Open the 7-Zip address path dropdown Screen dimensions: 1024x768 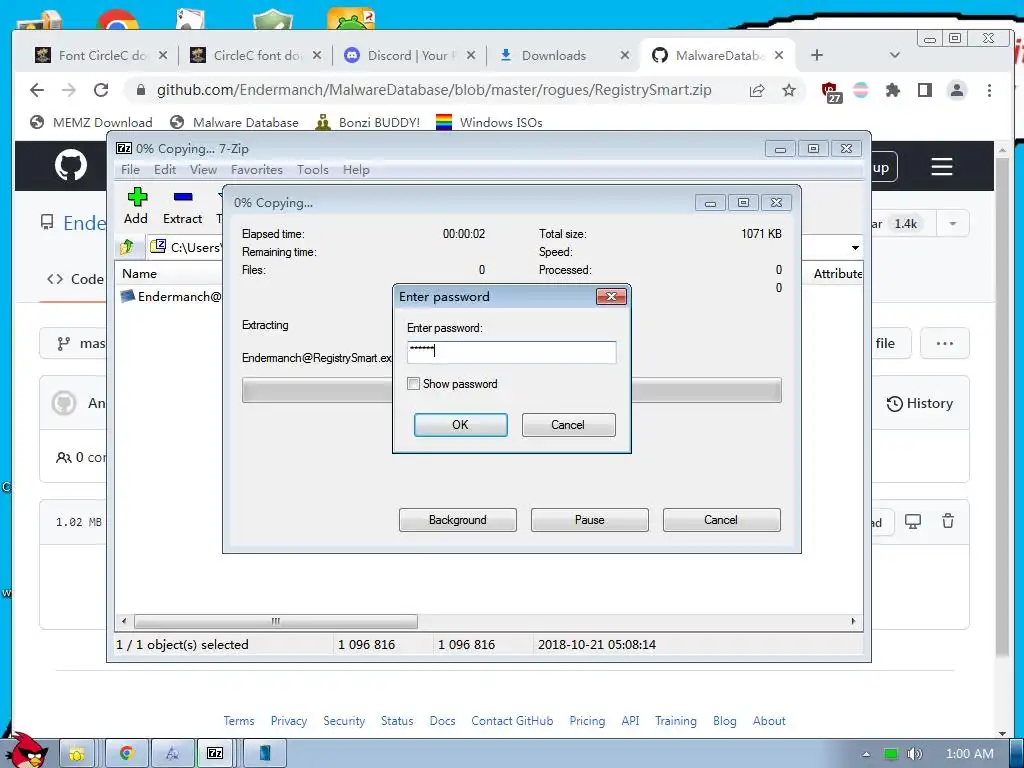[855, 248]
